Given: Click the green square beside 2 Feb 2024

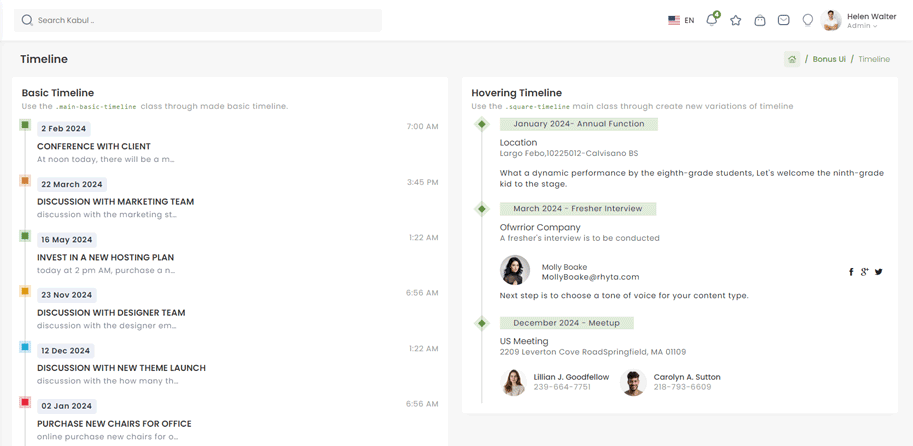Looking at the screenshot, I should (25, 125).
